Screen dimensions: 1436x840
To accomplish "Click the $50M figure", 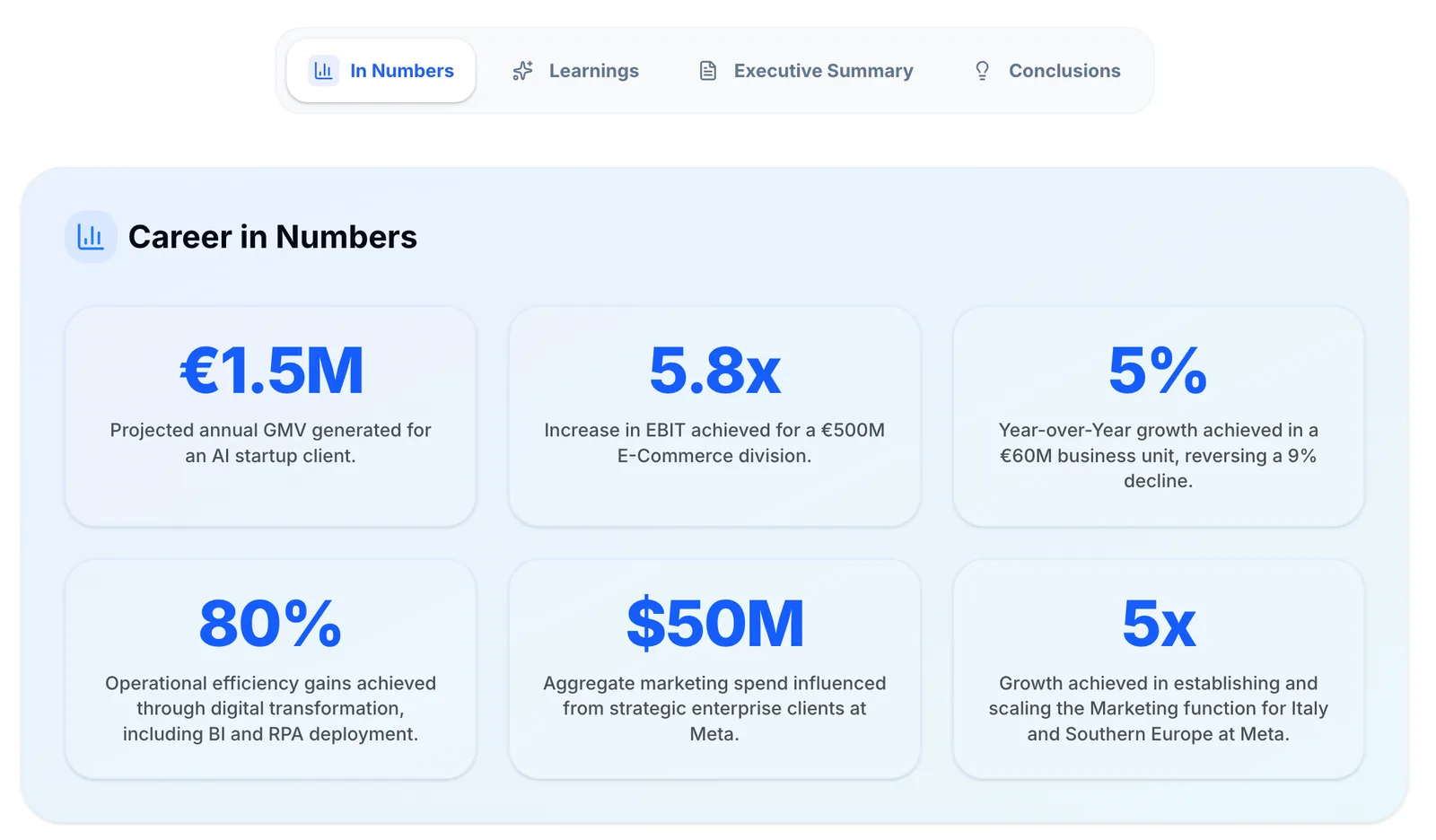I will [x=714, y=623].
